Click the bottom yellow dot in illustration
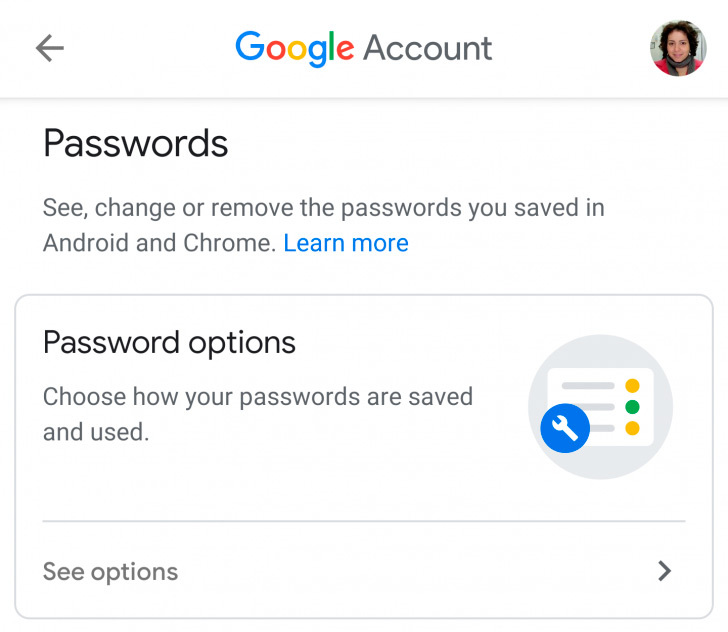Screen dimensions: 728x632 click(x=632, y=429)
